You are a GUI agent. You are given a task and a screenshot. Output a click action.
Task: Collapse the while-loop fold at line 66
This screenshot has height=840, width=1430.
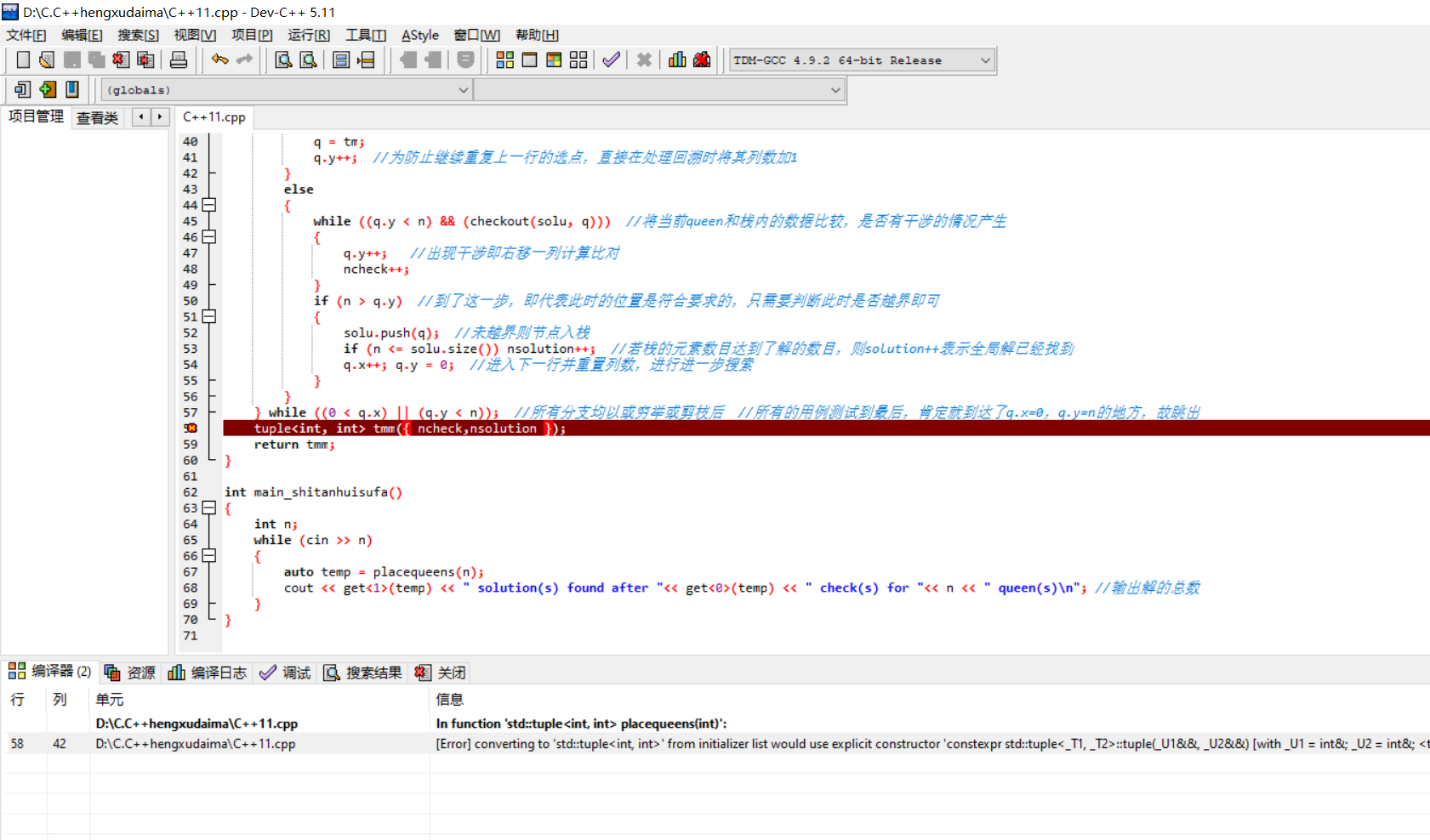coord(209,556)
